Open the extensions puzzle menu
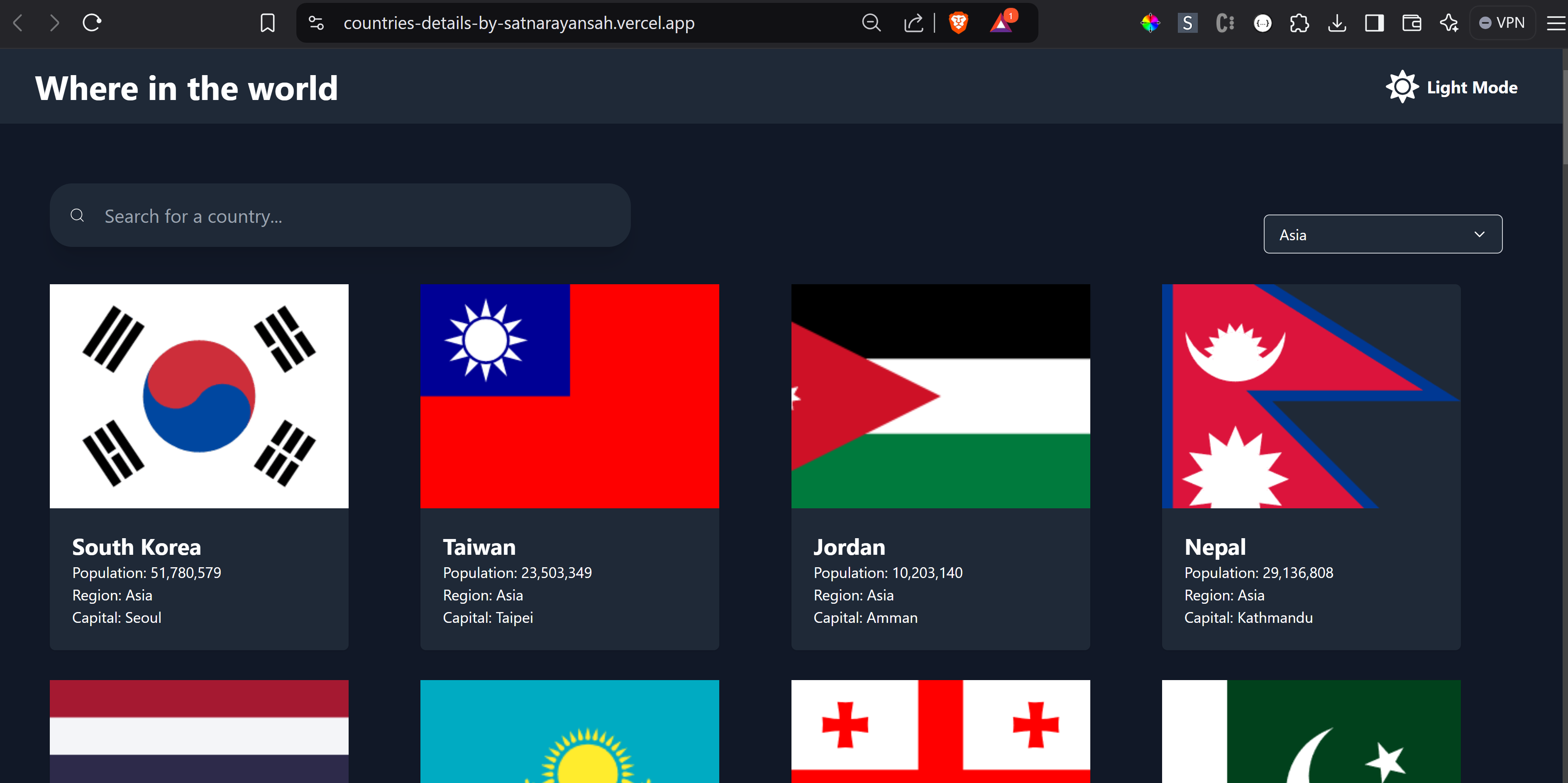 point(1299,22)
